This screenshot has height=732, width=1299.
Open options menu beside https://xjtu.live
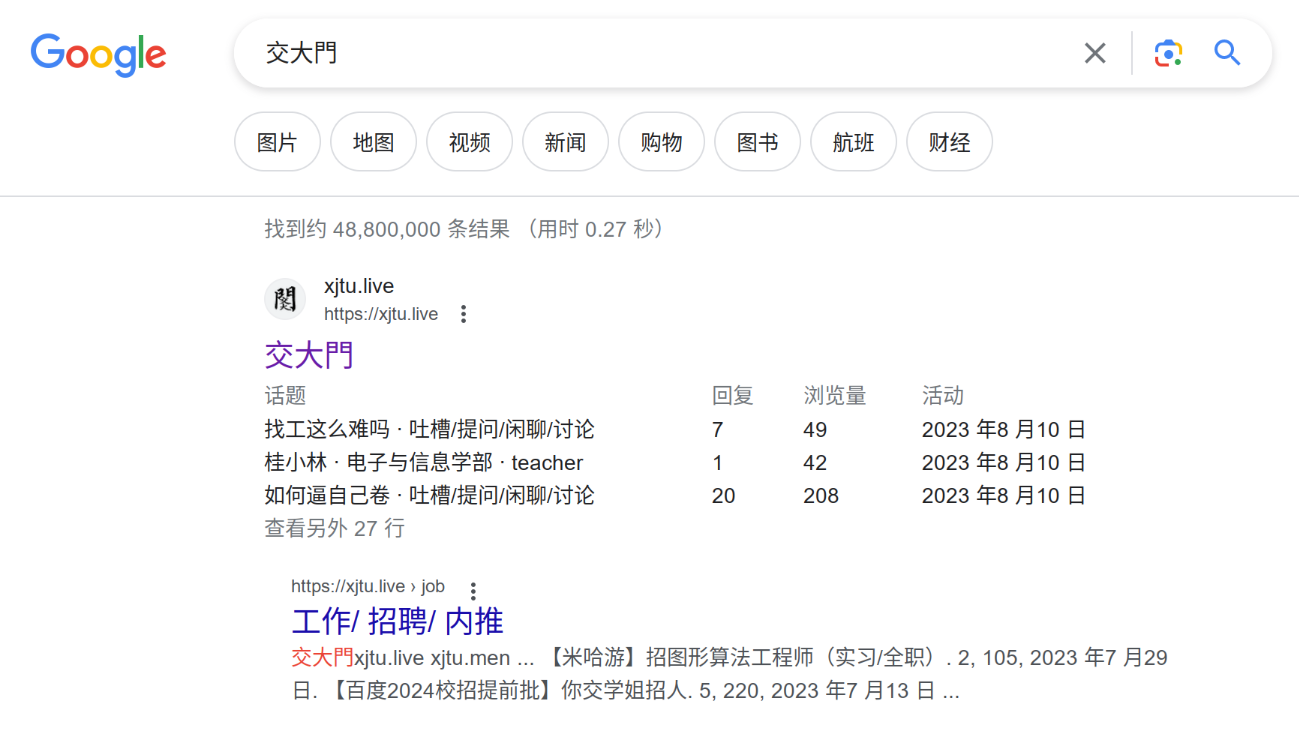tap(463, 314)
